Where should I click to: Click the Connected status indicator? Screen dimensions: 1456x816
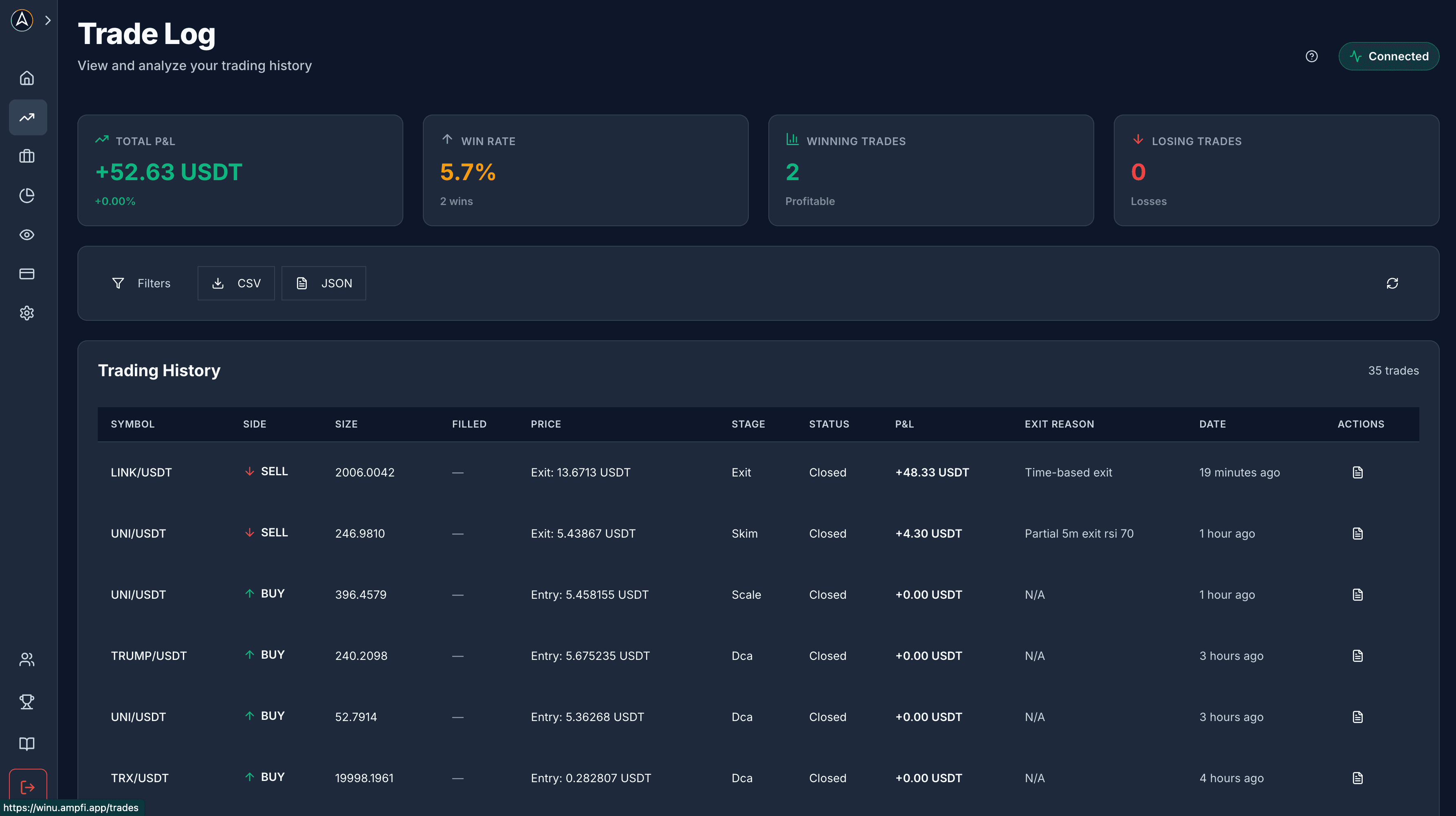click(1389, 56)
